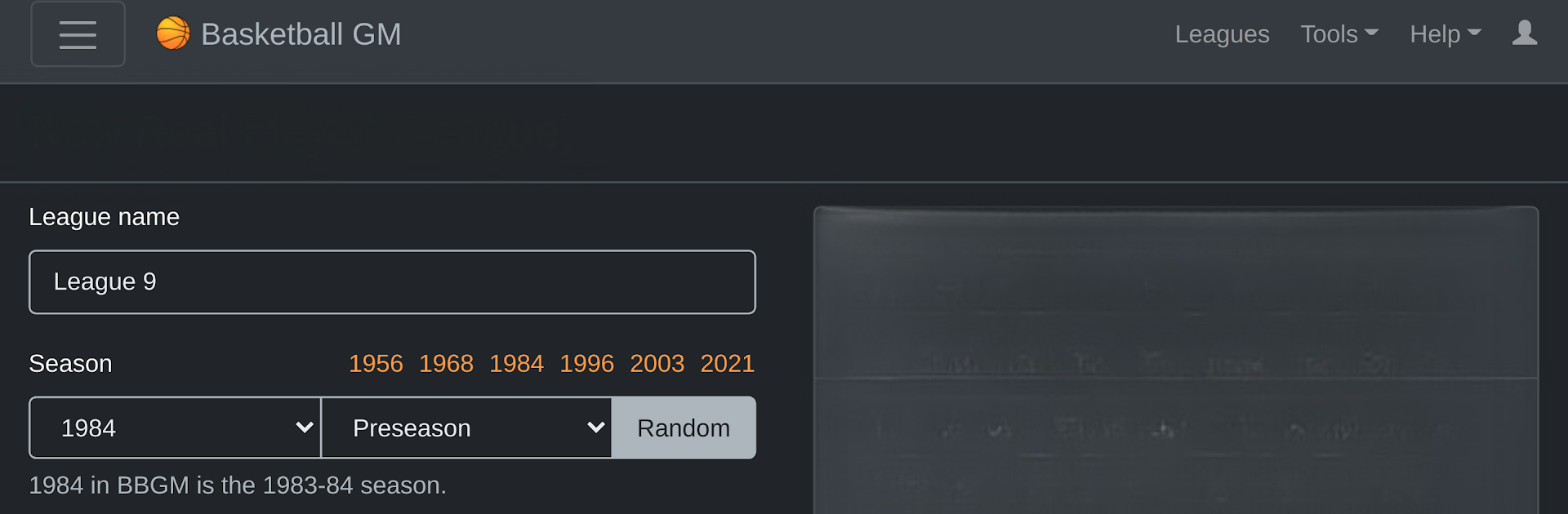
Task: Pick the 2021 season shortcut
Action: (x=727, y=363)
